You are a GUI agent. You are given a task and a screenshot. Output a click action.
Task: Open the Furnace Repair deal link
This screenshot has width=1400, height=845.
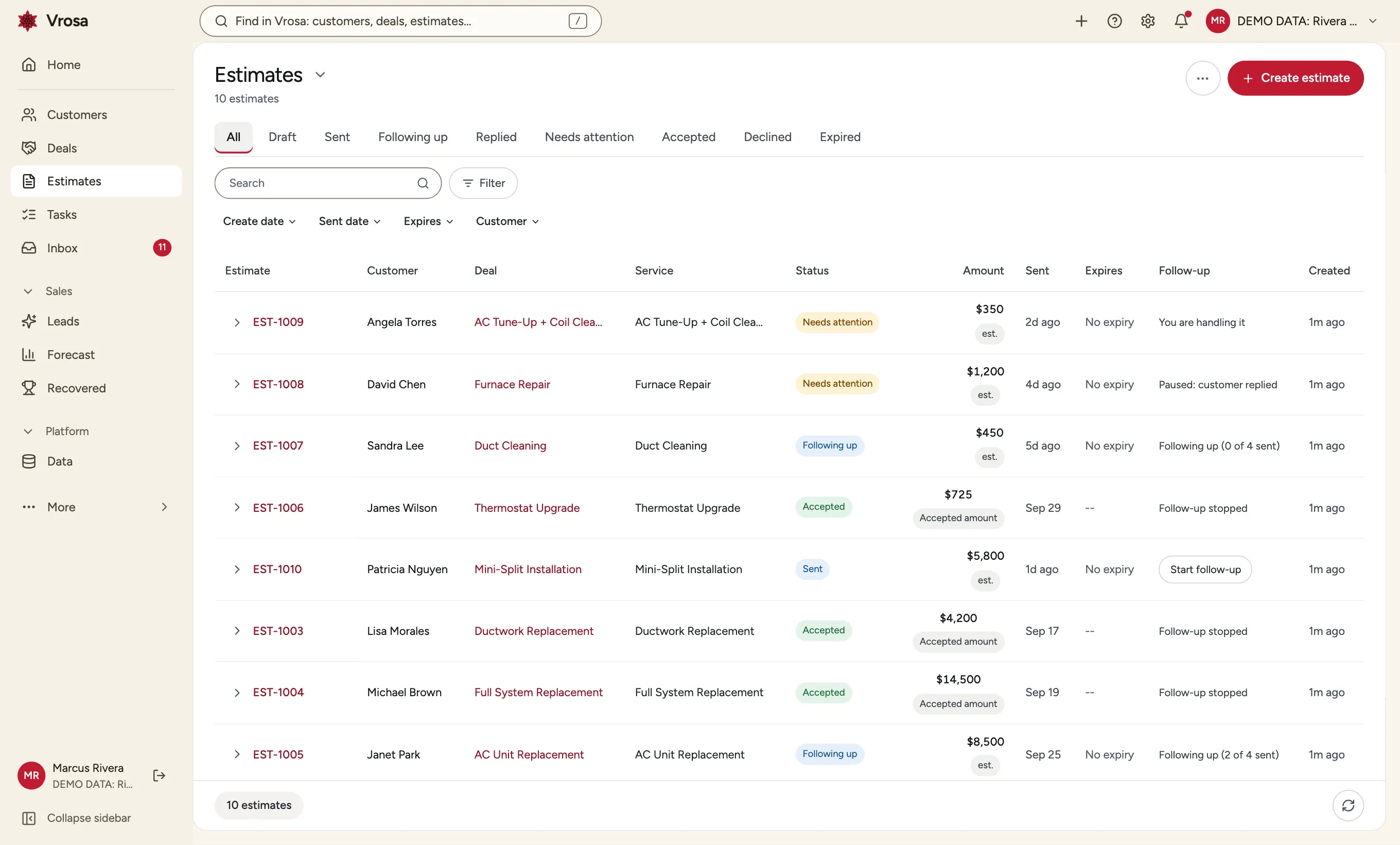[x=512, y=384]
